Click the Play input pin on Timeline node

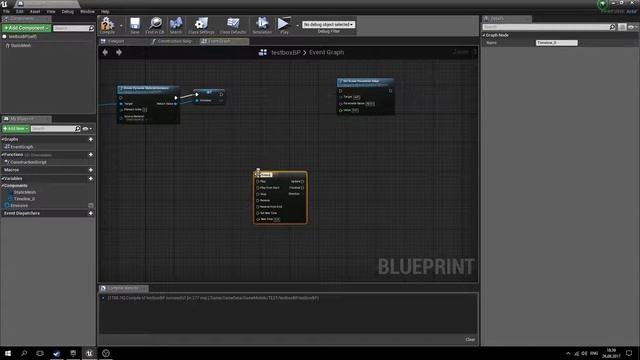point(258,181)
